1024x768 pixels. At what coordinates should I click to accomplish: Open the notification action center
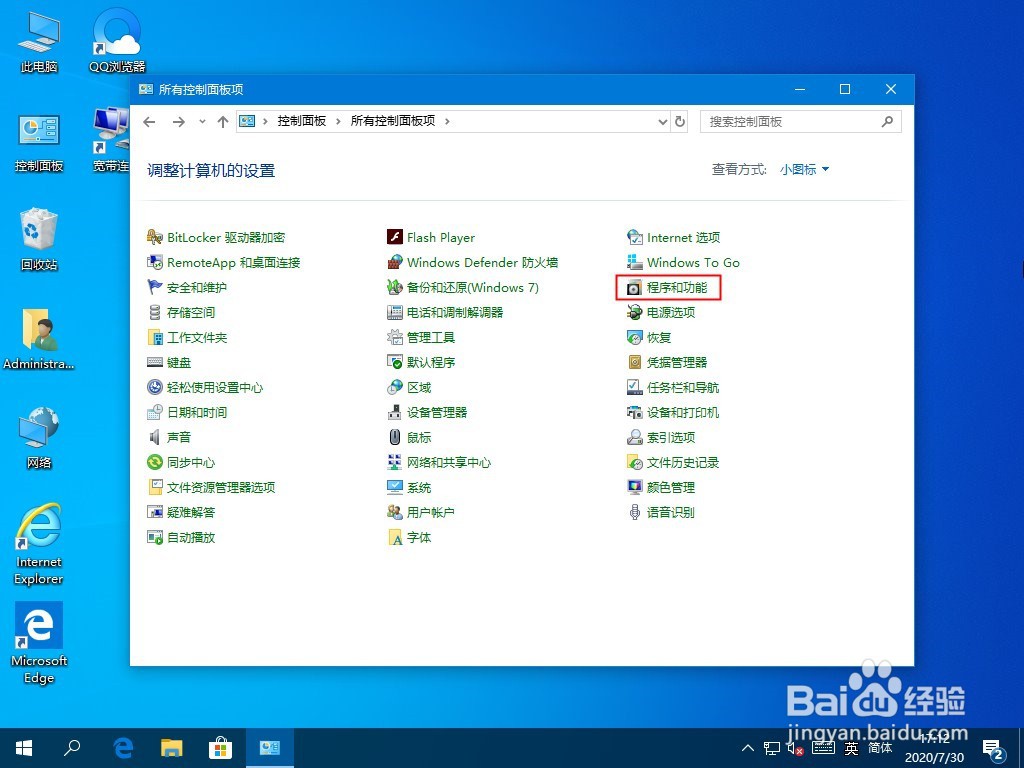coord(993,749)
